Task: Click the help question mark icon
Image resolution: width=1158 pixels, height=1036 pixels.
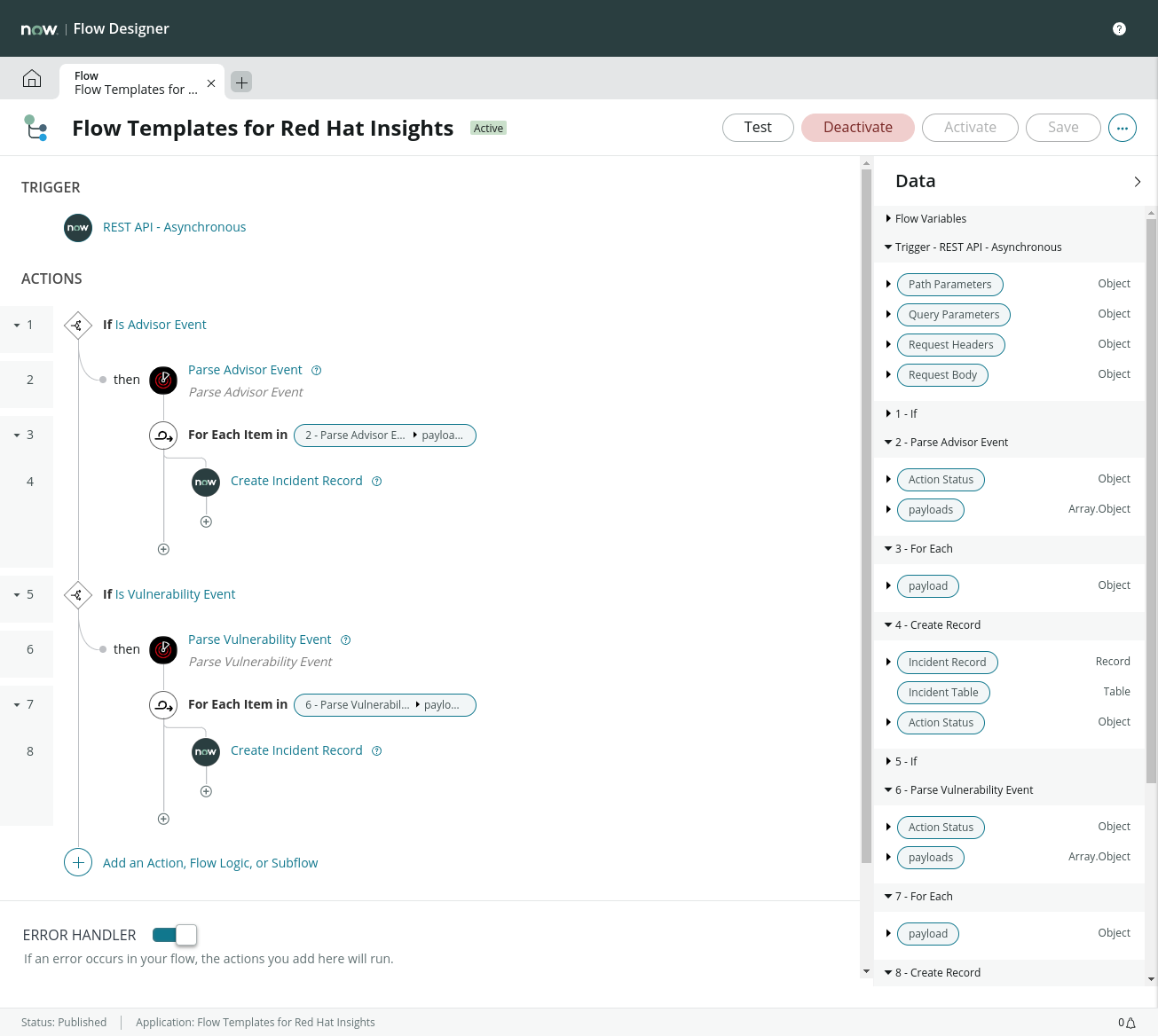Action: pos(1119,28)
